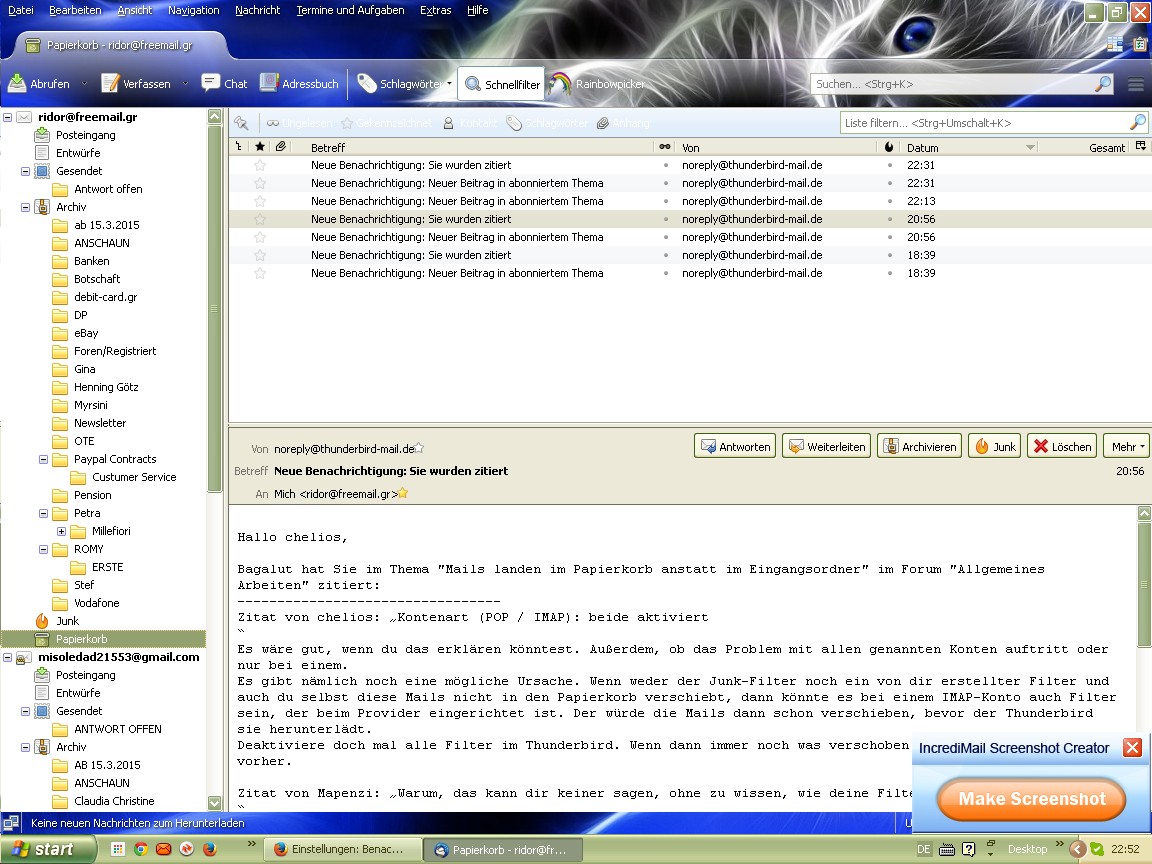
Task: Click the pin icon in filter bar
Action: pos(241,123)
